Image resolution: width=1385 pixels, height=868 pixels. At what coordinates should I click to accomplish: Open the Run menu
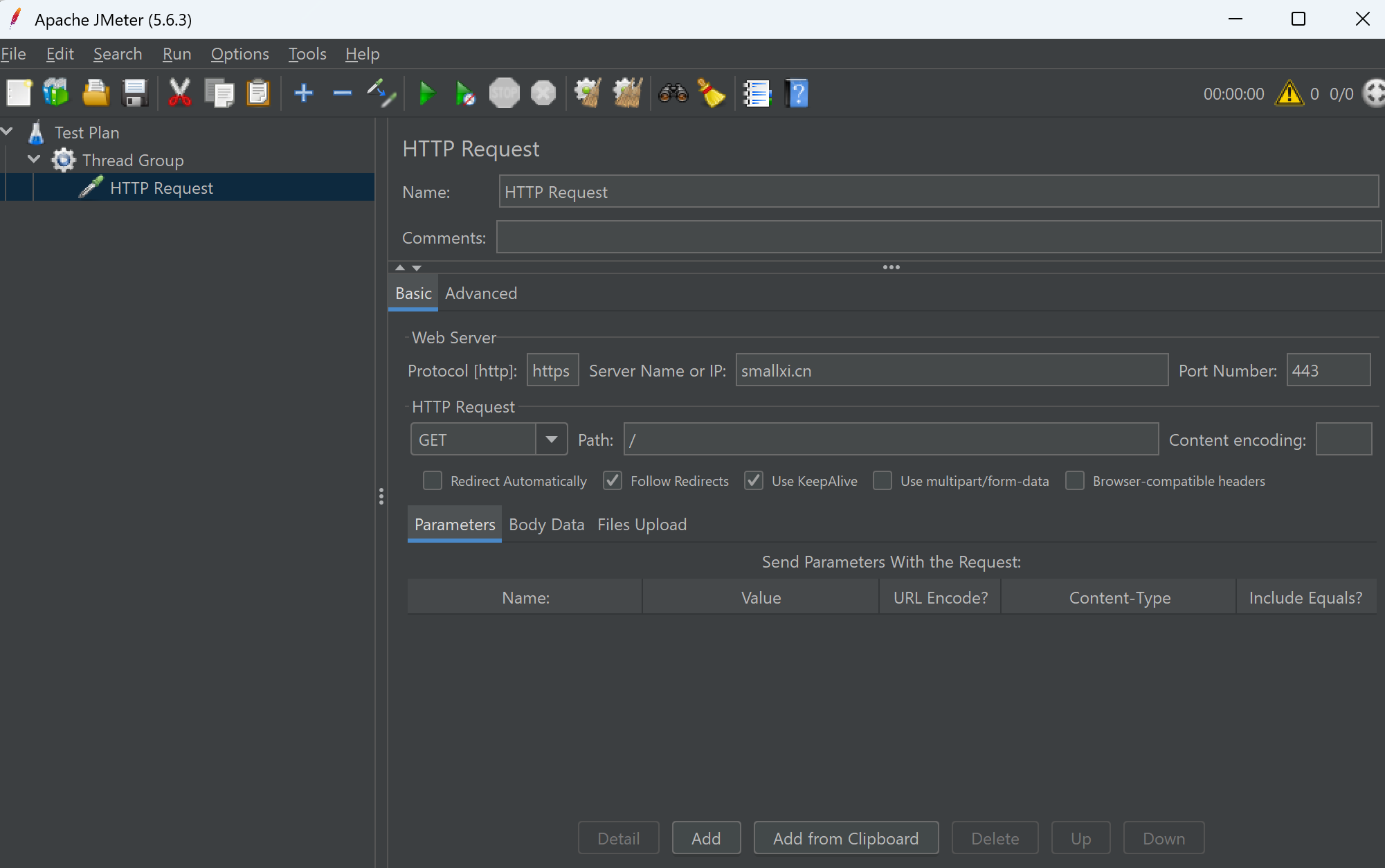pyautogui.click(x=176, y=54)
